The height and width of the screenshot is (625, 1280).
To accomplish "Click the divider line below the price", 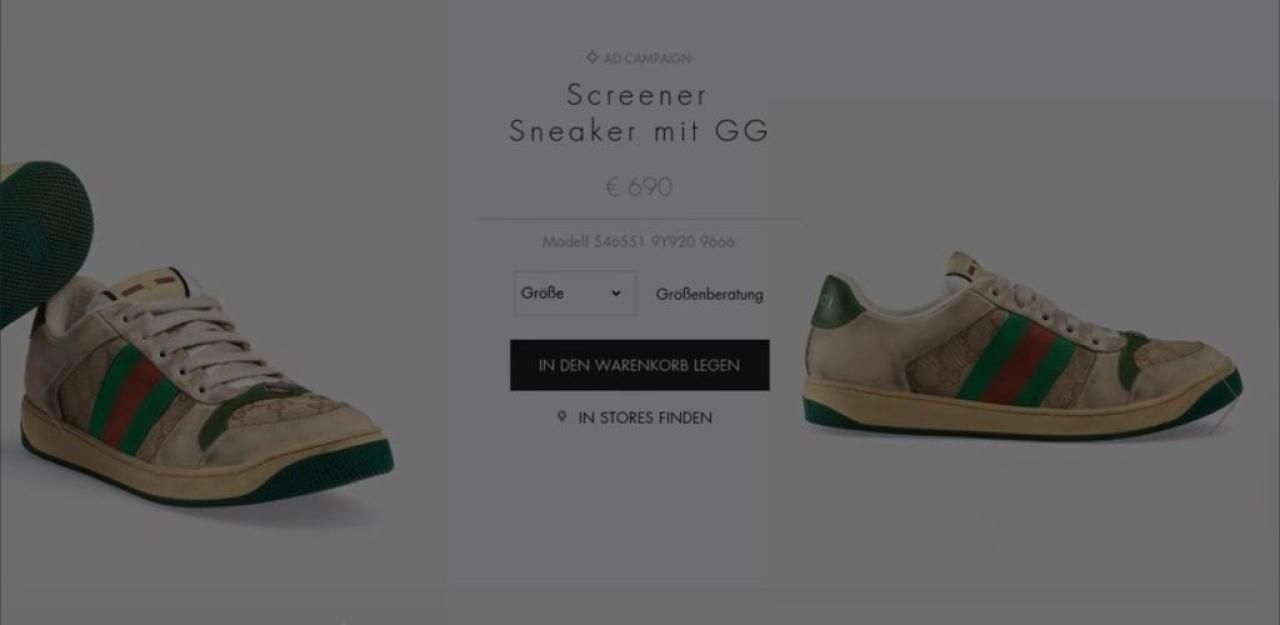I will click(x=639, y=218).
